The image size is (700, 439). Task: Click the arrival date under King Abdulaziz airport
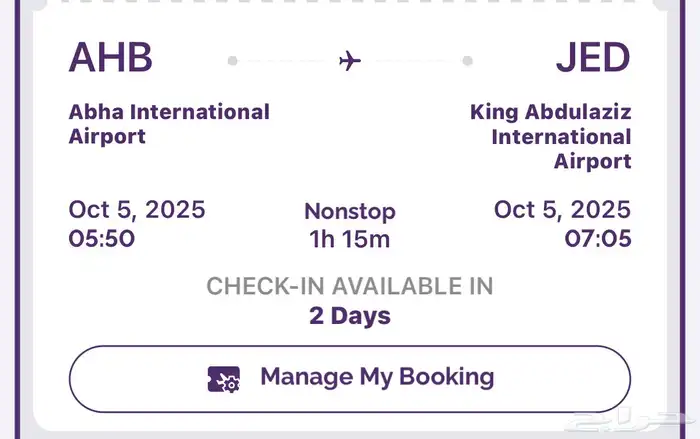[x=563, y=210]
